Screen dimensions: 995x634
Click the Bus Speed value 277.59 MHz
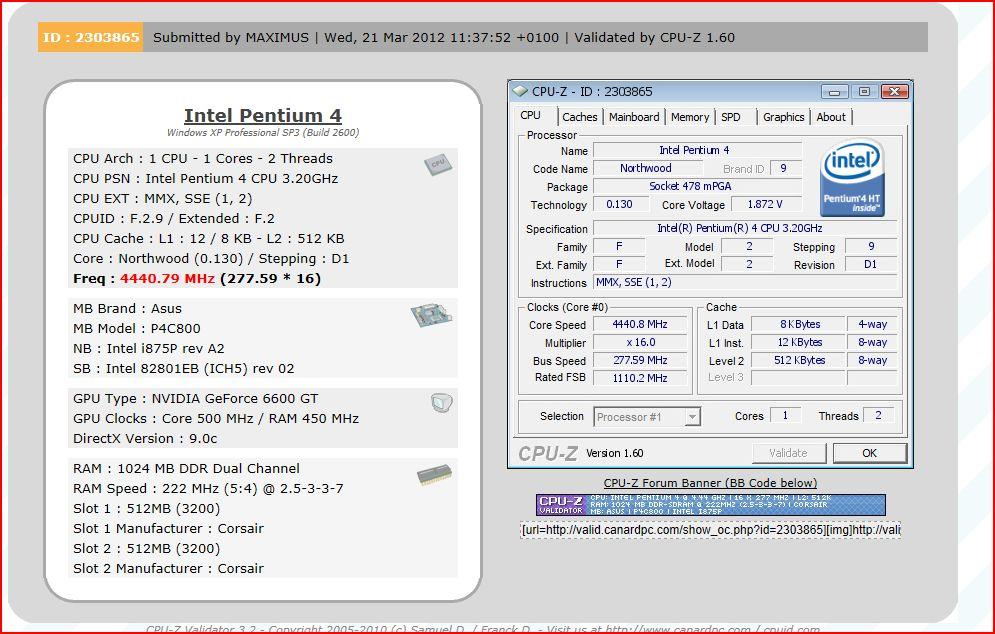640,360
